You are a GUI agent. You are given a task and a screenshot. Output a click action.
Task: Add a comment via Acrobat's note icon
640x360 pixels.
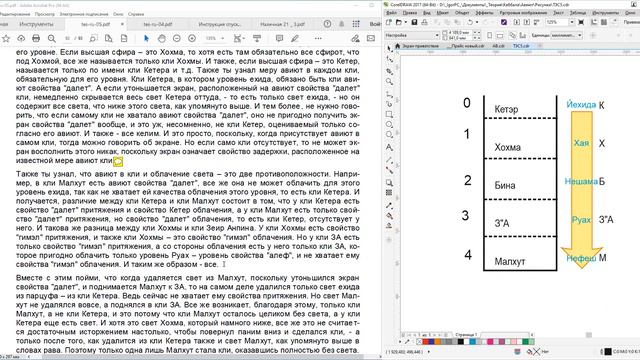pos(279,38)
